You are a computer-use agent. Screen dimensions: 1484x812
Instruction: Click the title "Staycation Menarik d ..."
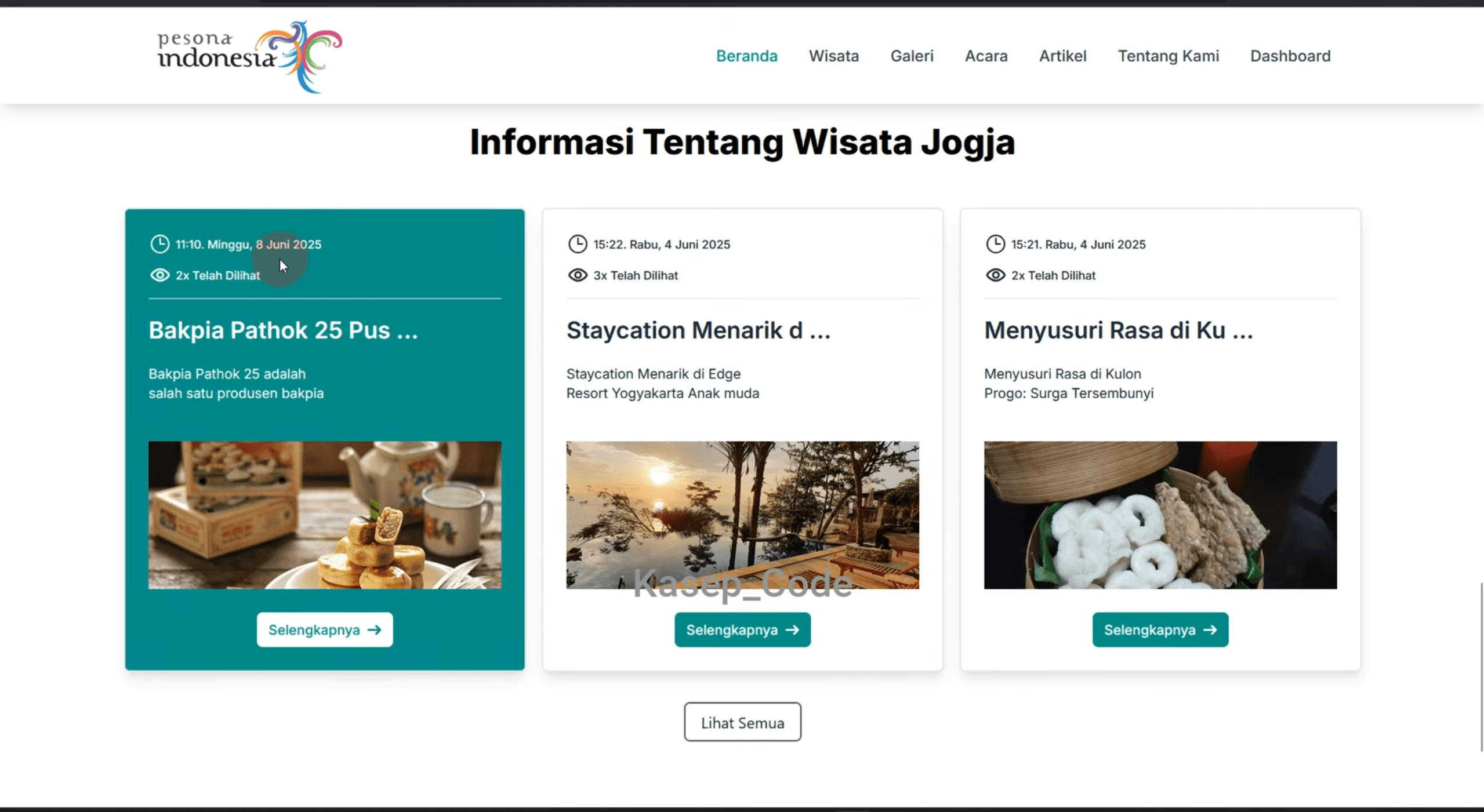pos(698,330)
